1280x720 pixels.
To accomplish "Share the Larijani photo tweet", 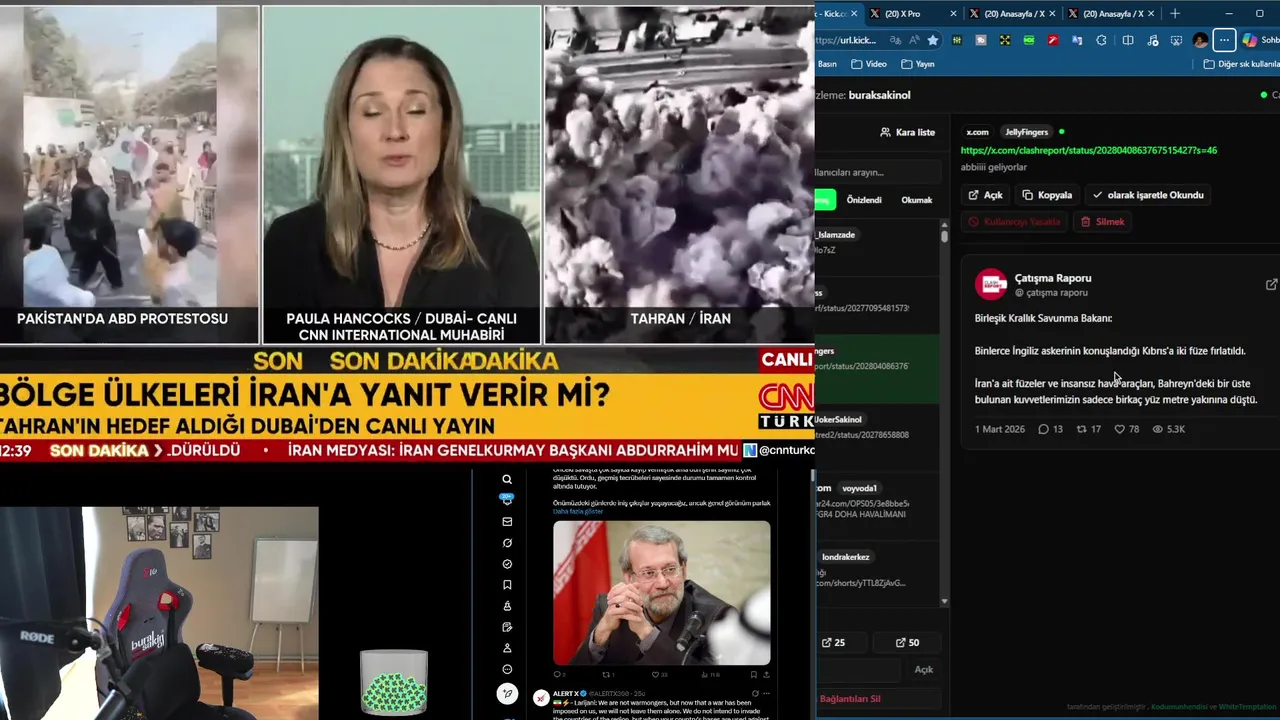I will [x=767, y=674].
